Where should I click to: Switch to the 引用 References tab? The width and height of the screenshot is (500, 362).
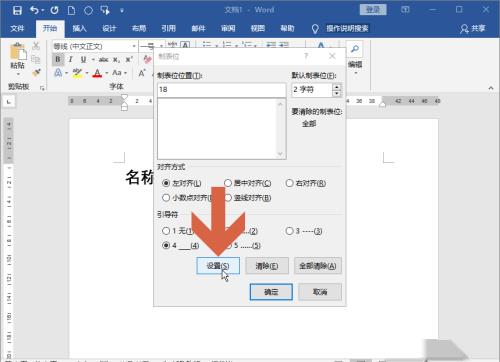coord(168,29)
